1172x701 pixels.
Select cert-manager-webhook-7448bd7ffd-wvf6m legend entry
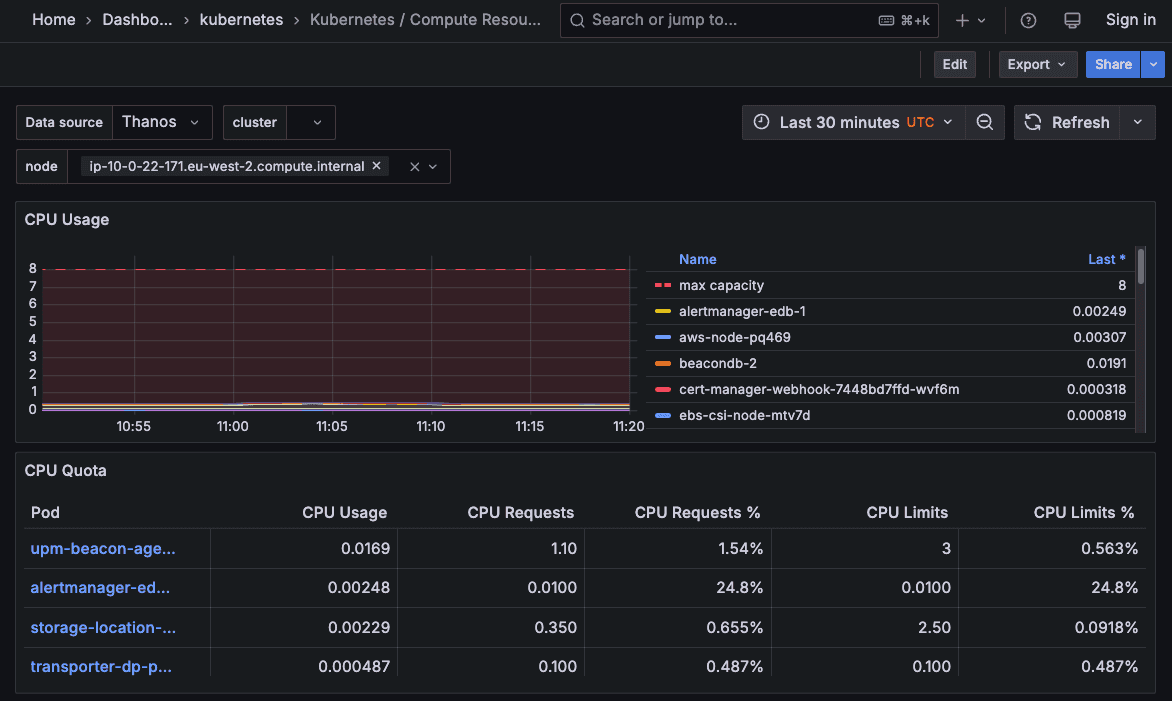[818, 389]
